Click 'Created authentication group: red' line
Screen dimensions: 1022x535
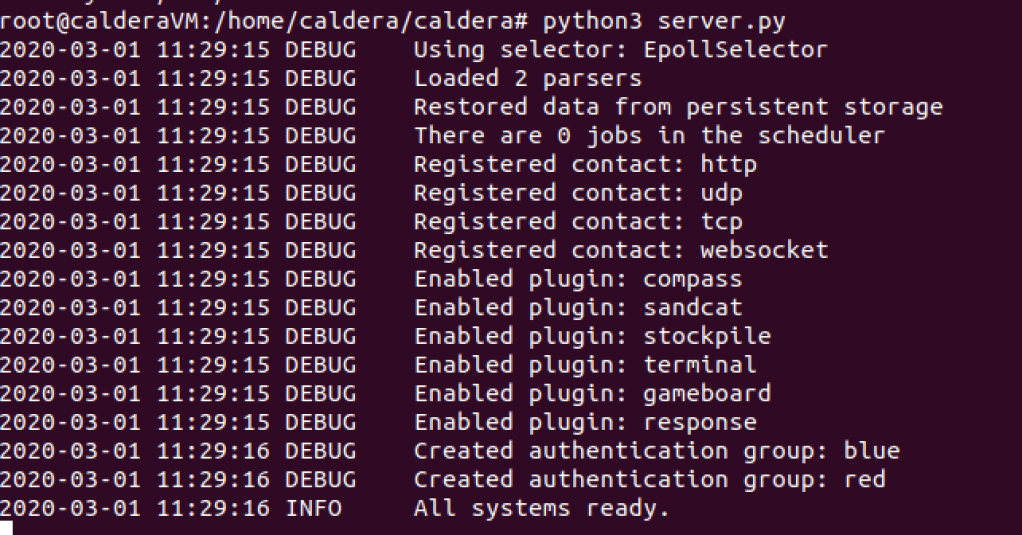tap(649, 479)
